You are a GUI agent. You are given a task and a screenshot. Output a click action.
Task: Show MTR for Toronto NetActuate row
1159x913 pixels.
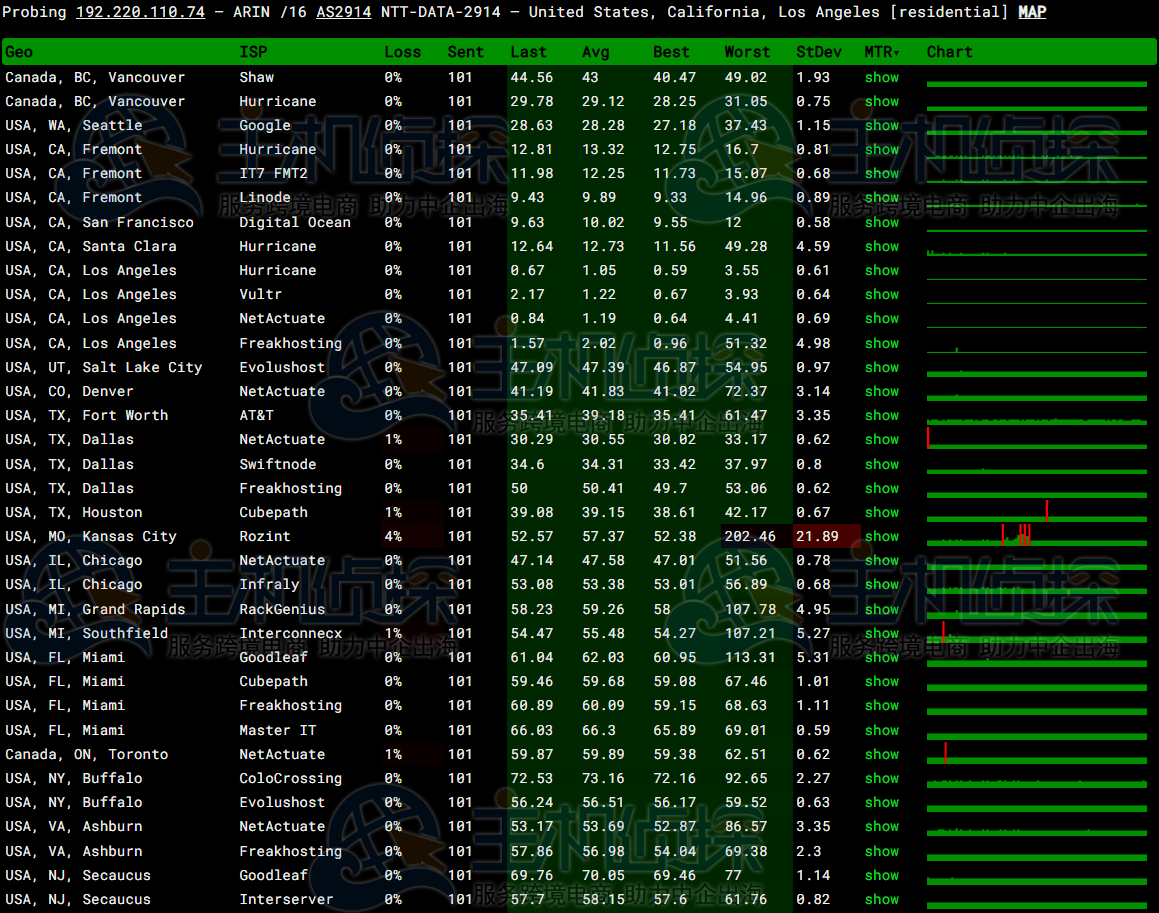click(882, 754)
